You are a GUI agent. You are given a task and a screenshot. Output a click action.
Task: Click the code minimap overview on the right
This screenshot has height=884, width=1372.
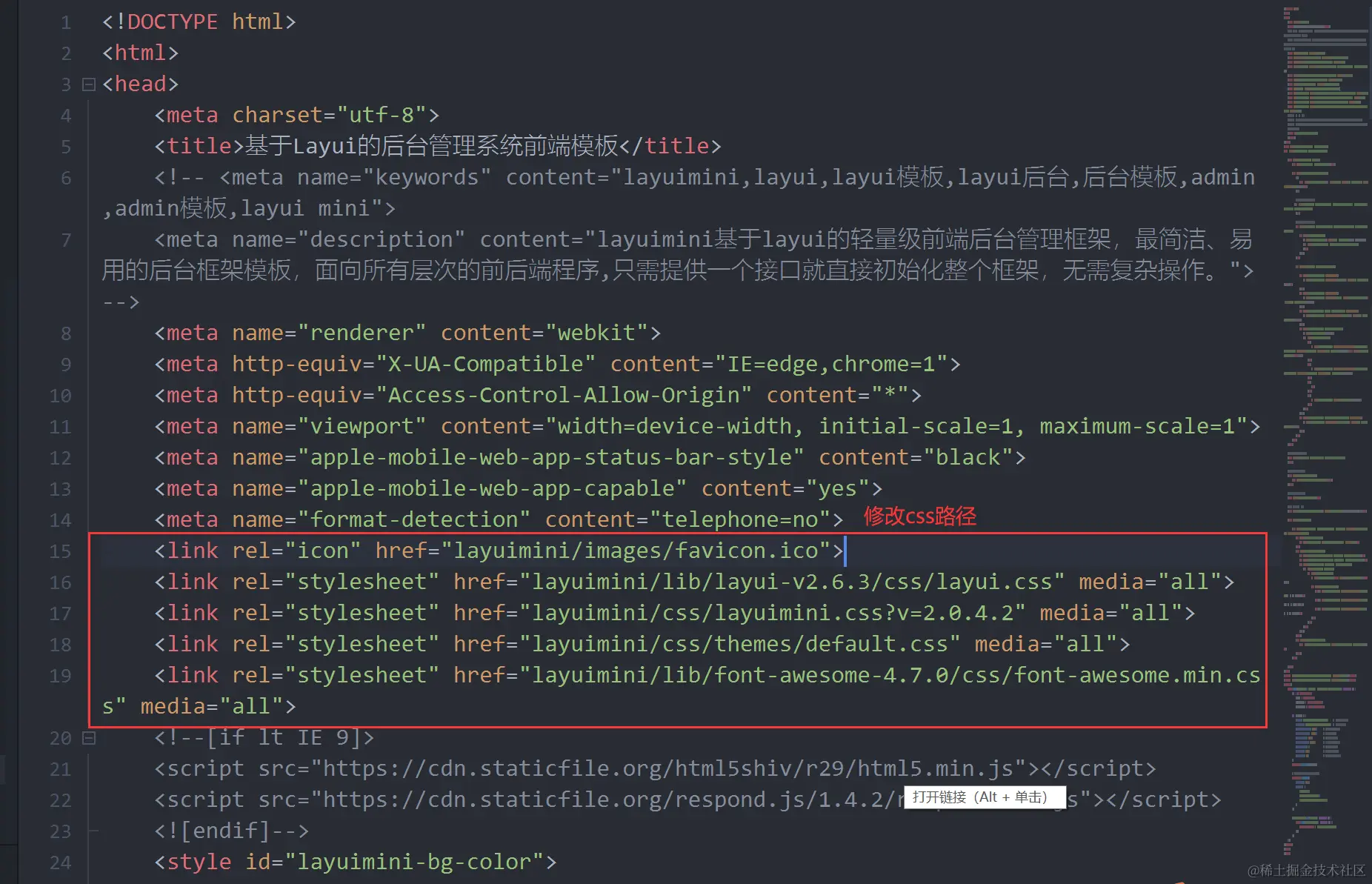click(x=1326, y=430)
